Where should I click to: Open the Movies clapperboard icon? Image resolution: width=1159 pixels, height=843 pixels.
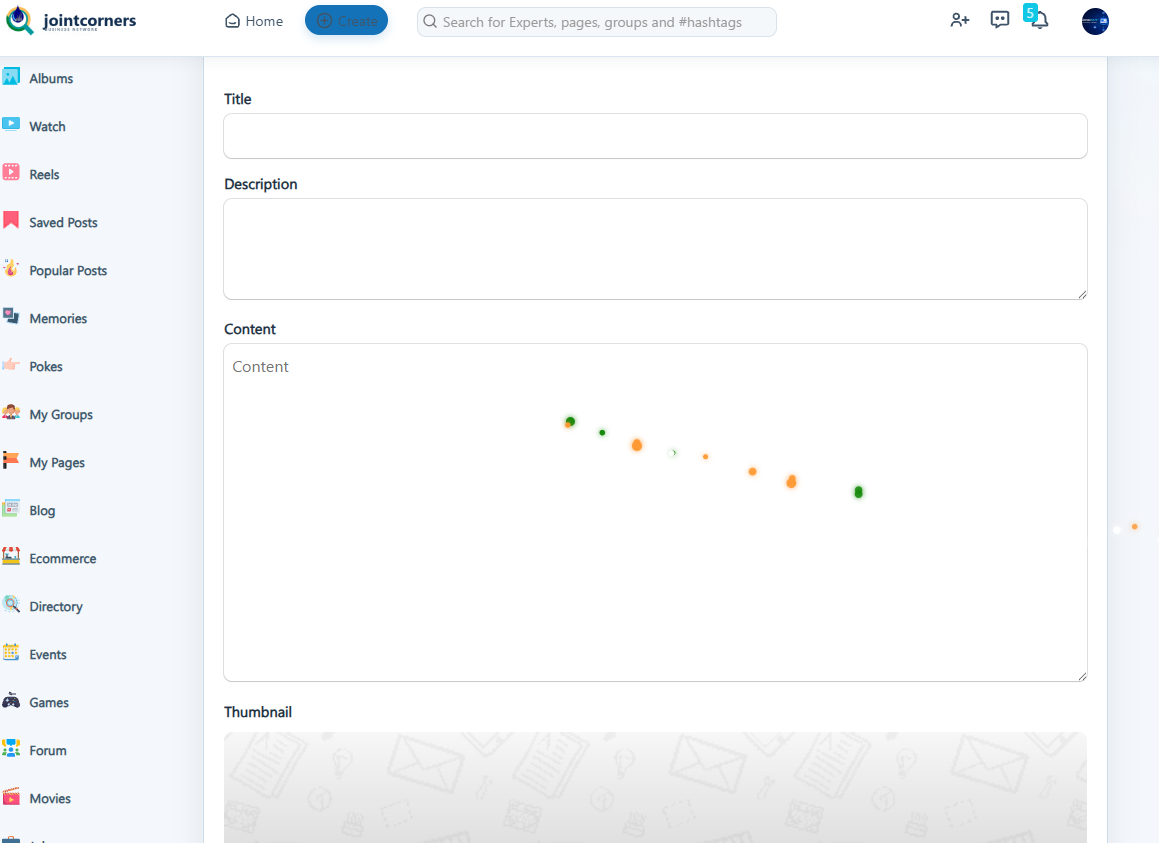click(x=11, y=797)
